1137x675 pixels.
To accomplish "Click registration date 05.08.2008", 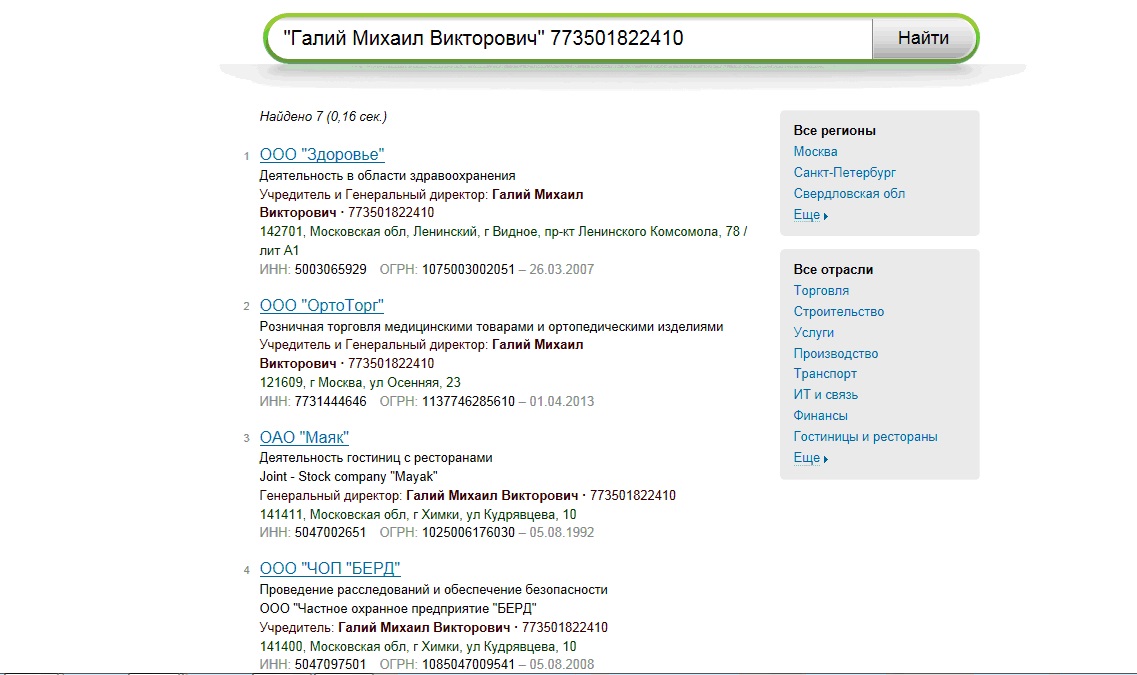I will coord(561,664).
